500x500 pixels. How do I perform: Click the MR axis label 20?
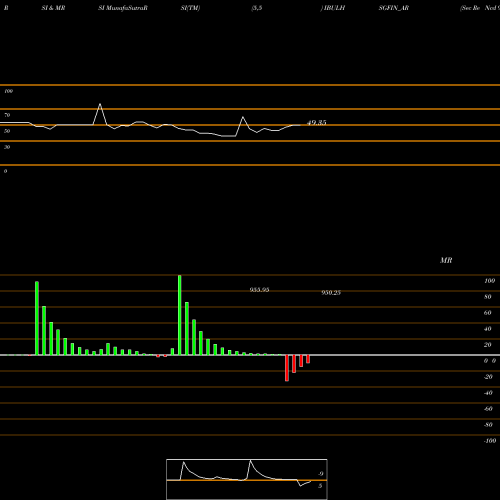tap(488, 345)
